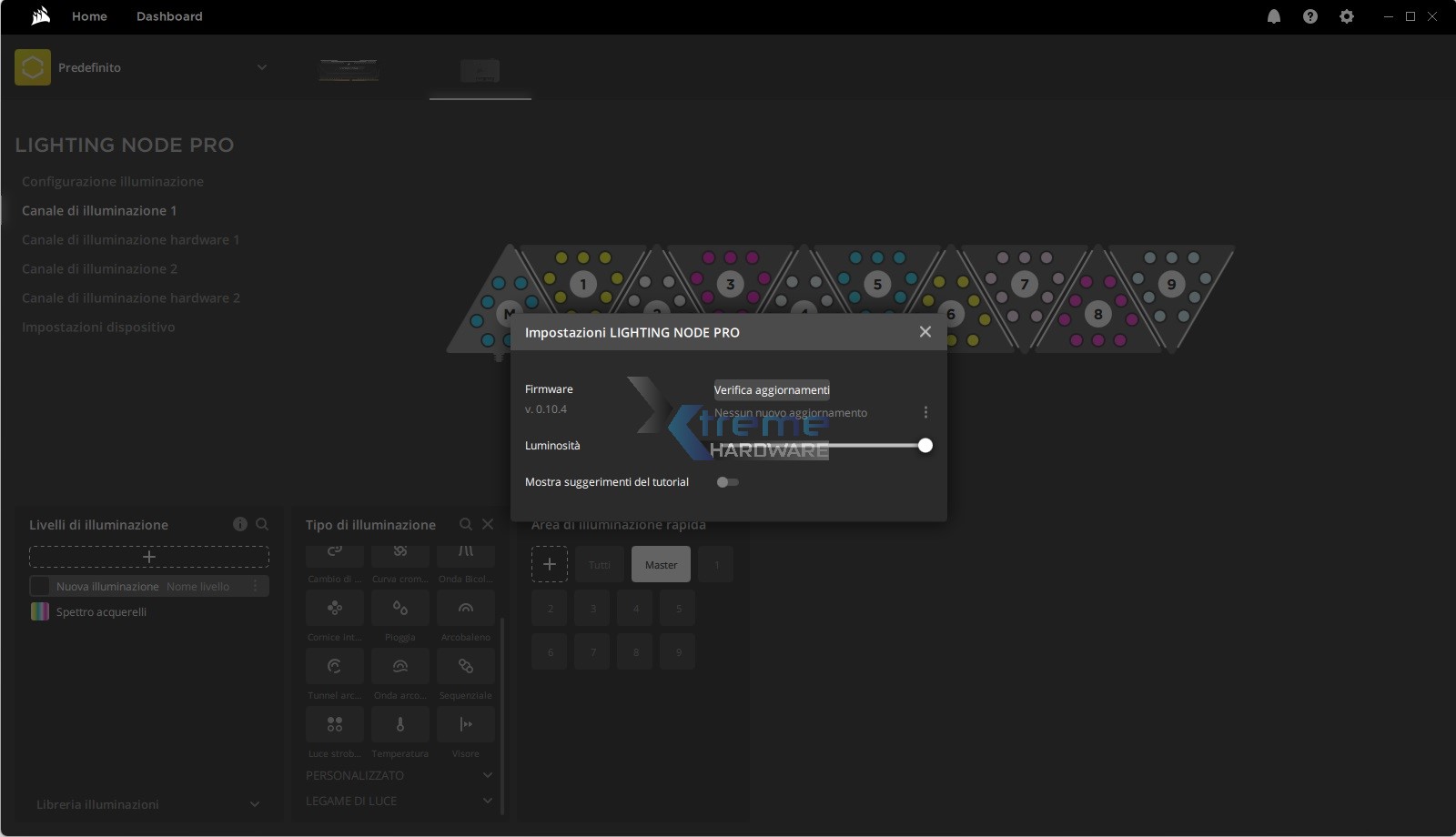This screenshot has height=837, width=1456.
Task: Select the Pioggia lighting effect icon
Action: pyautogui.click(x=399, y=609)
